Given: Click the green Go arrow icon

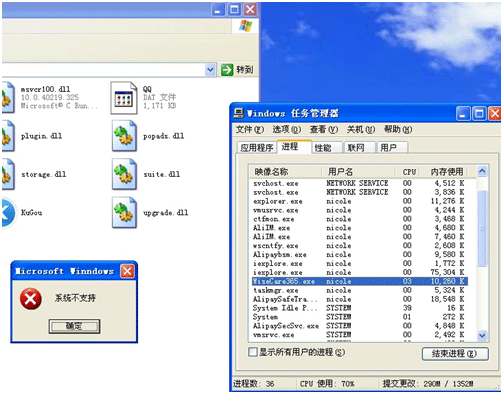Looking at the screenshot, I should (227, 70).
